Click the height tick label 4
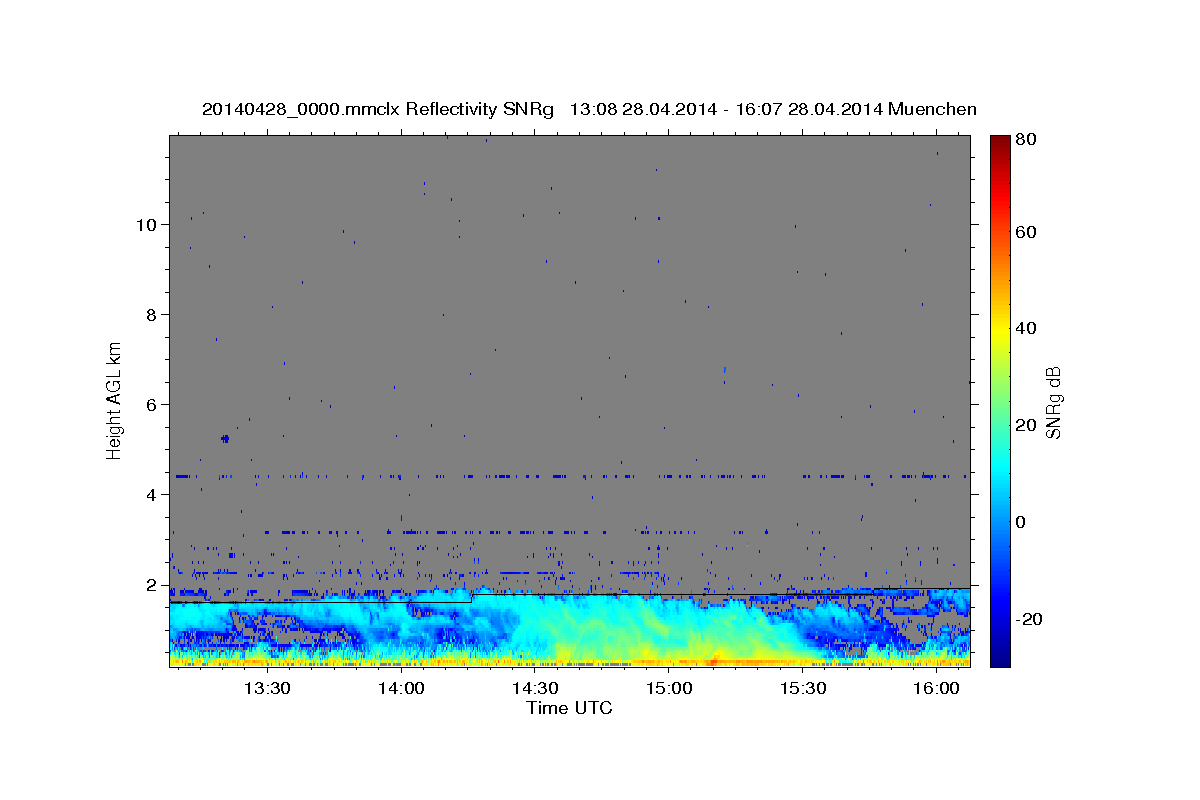1200x800 pixels. point(152,494)
